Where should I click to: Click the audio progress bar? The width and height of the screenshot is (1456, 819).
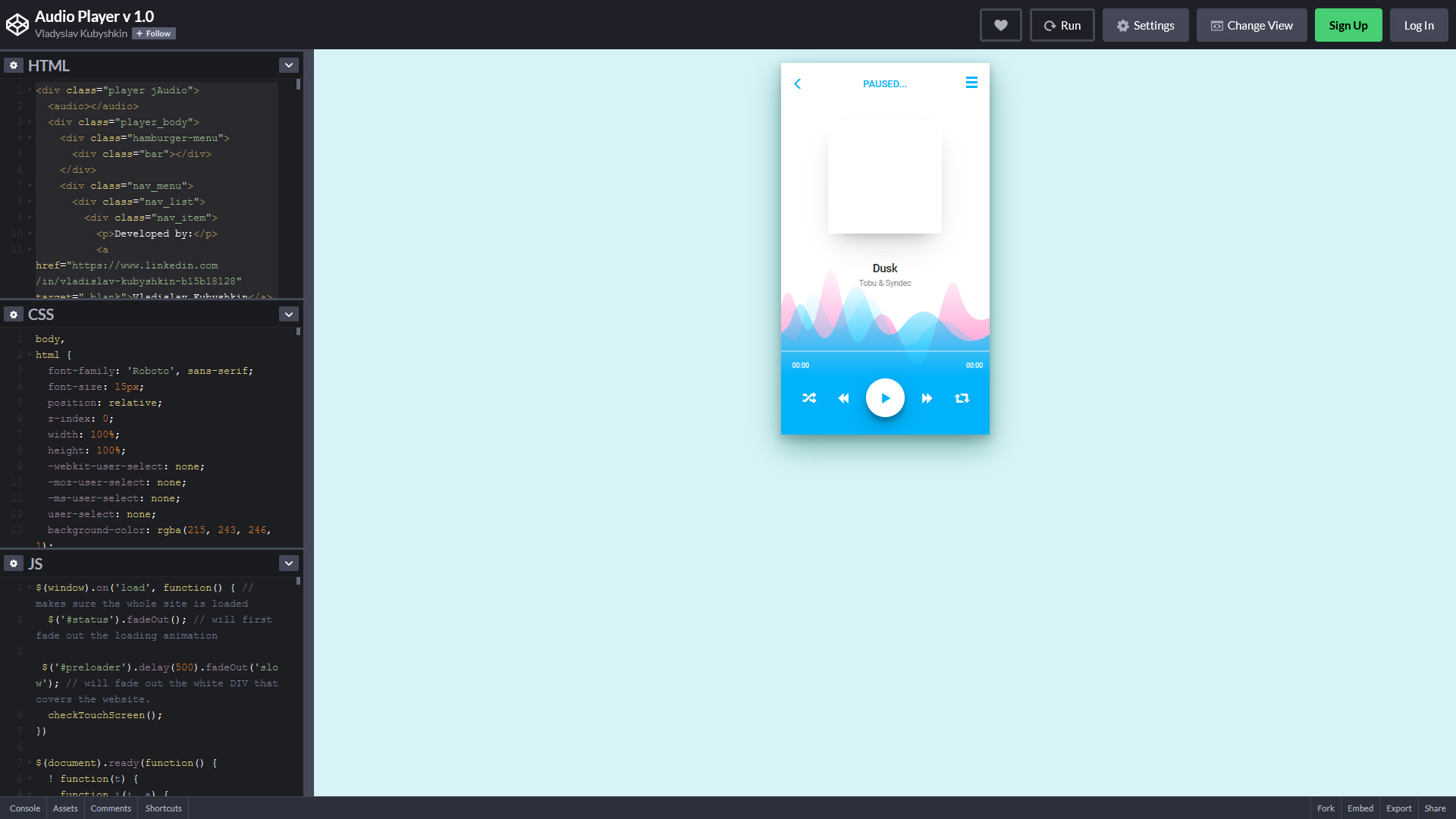point(885,351)
